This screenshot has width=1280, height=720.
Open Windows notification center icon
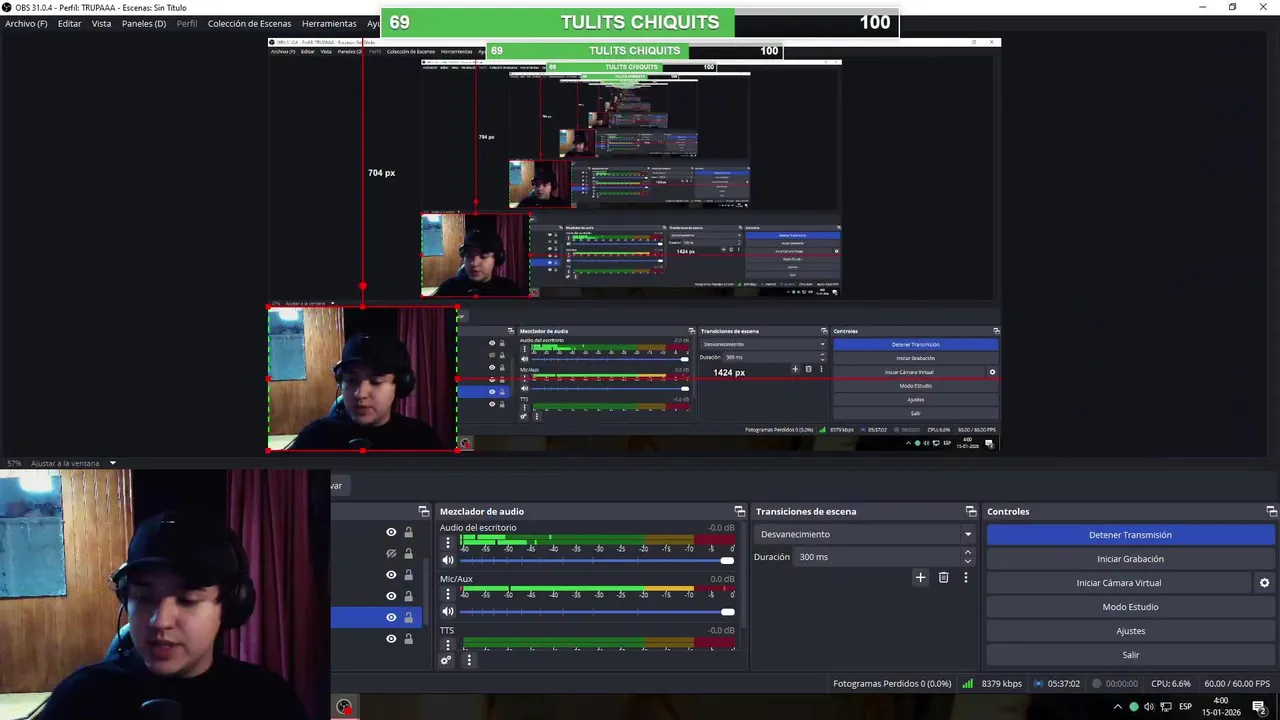1259,707
